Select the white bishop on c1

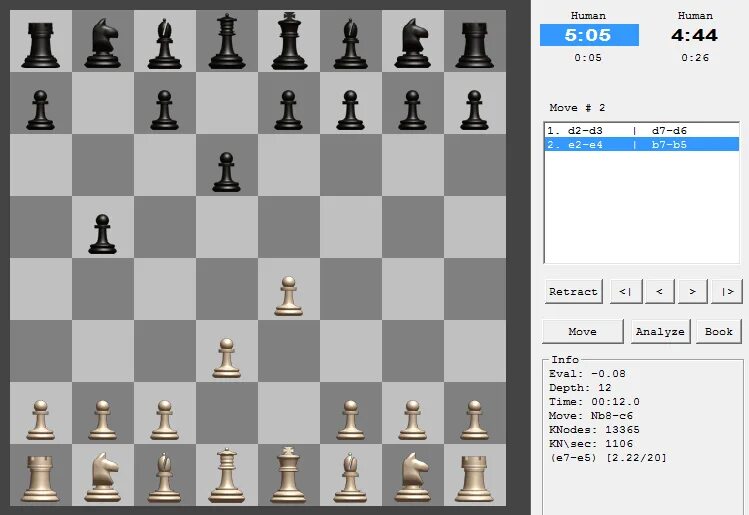coord(164,477)
